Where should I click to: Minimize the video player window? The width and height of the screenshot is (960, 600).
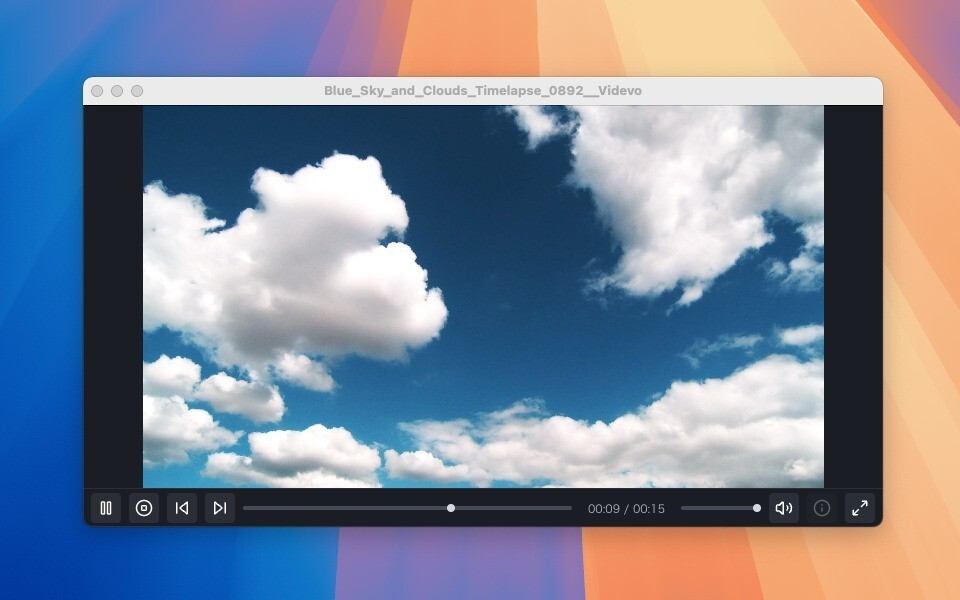click(x=117, y=91)
